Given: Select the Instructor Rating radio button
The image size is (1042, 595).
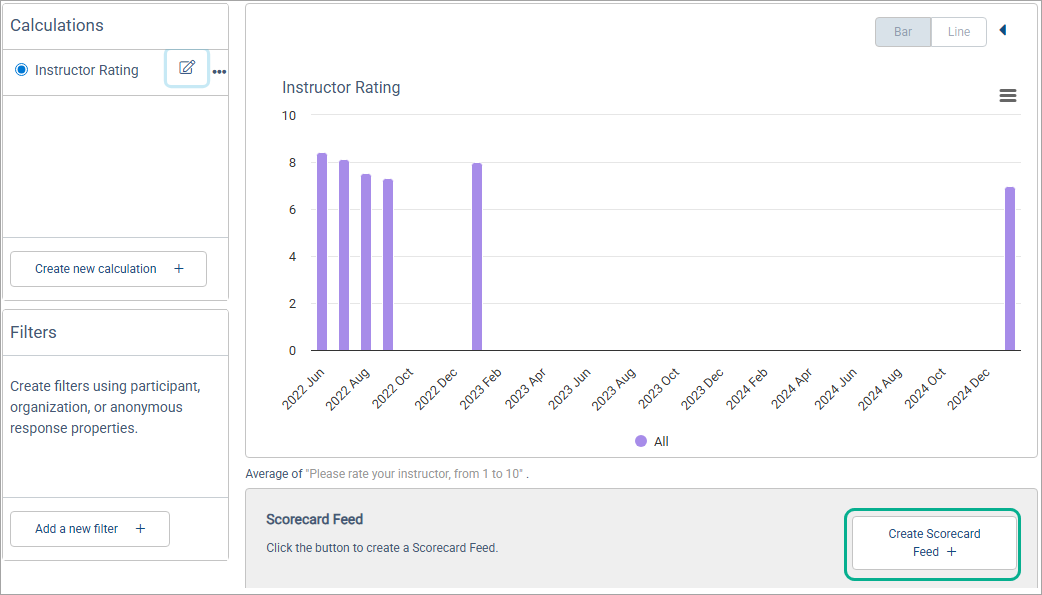Looking at the screenshot, I should pos(22,70).
